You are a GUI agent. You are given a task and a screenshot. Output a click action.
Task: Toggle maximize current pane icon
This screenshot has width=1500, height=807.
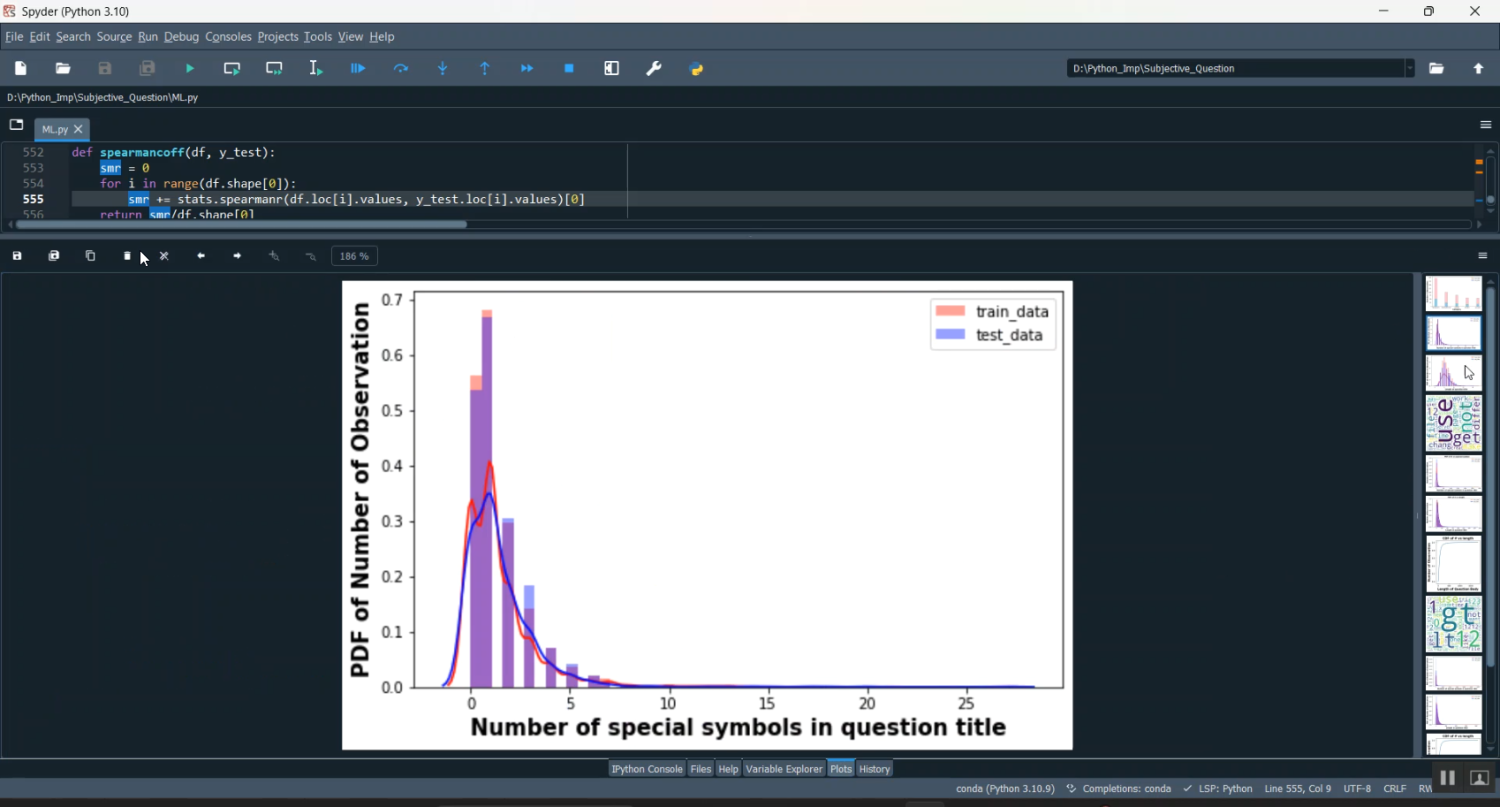[612, 69]
